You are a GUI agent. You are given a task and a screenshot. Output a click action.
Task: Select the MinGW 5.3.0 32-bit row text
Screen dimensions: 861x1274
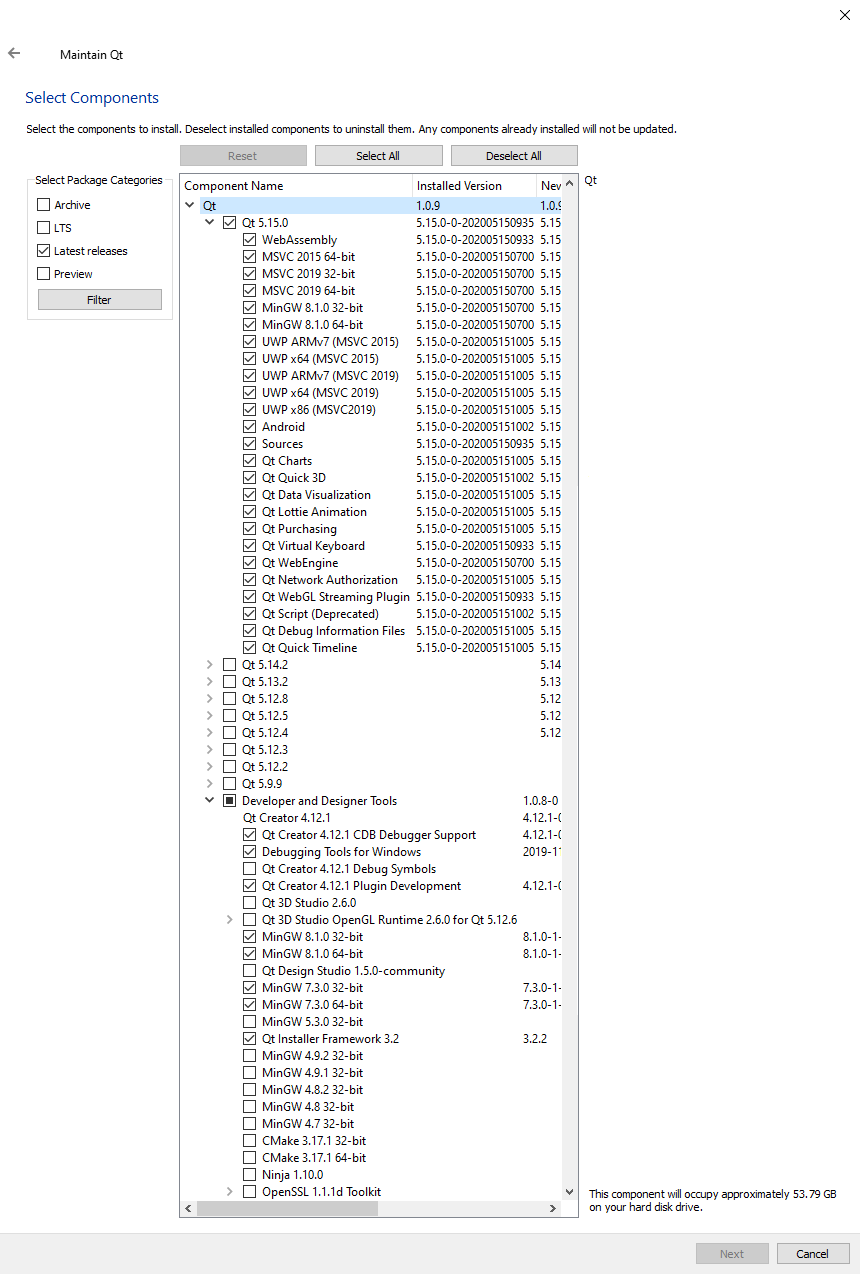point(312,1022)
